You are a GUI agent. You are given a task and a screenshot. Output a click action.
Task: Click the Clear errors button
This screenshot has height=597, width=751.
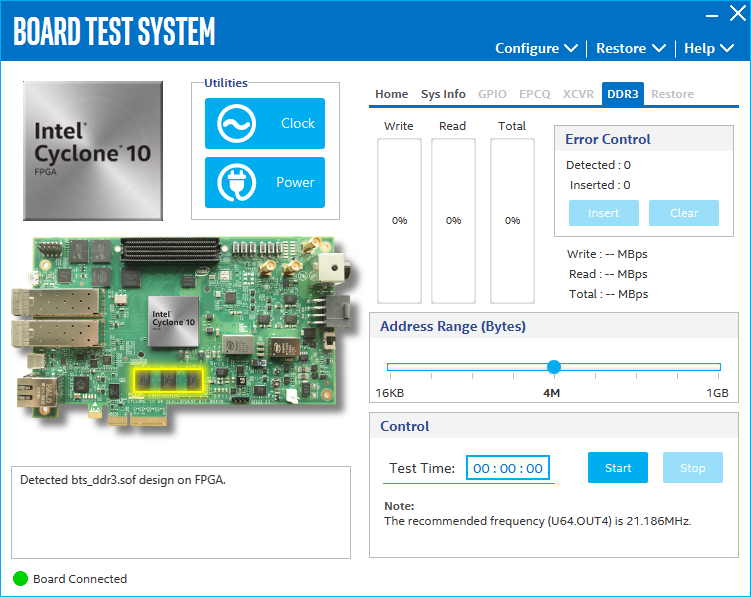pyautogui.click(x=684, y=213)
